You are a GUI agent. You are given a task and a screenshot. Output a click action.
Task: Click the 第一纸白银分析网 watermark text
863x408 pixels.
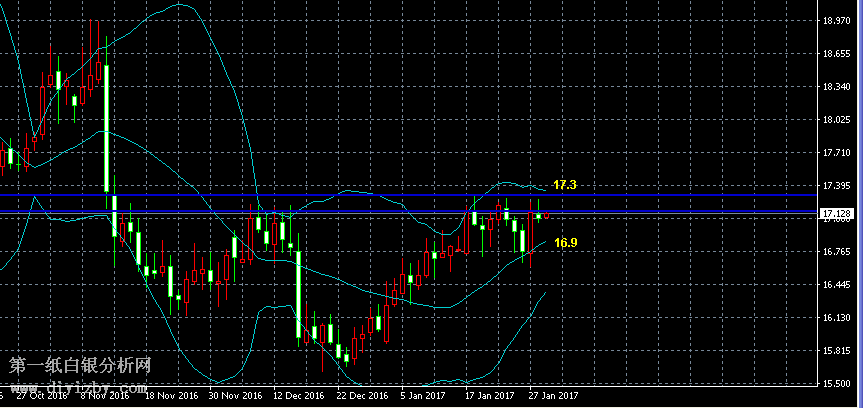[78, 366]
